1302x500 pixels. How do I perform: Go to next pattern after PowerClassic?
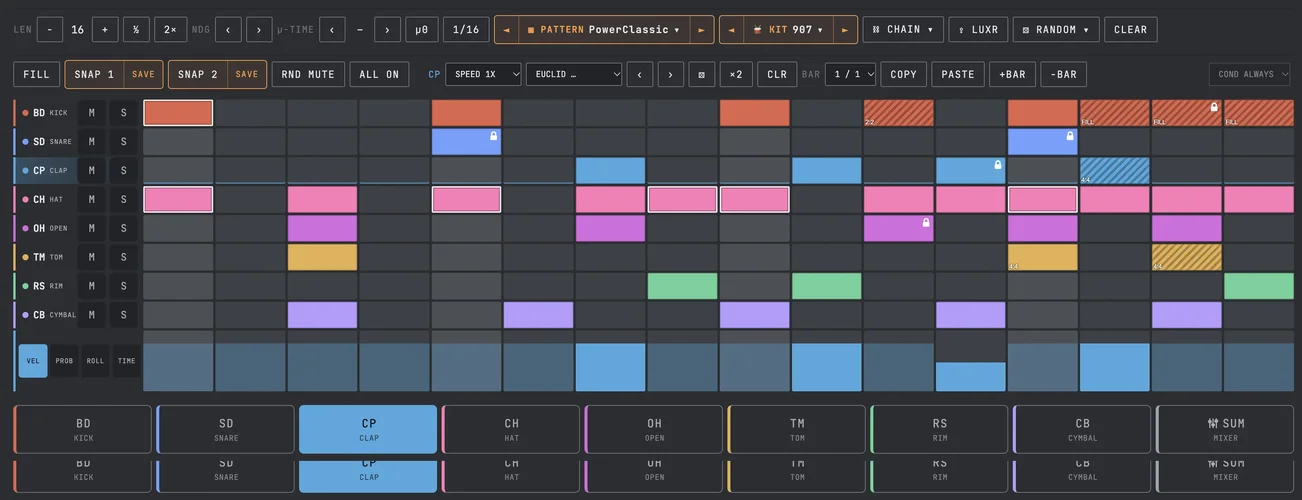701,29
